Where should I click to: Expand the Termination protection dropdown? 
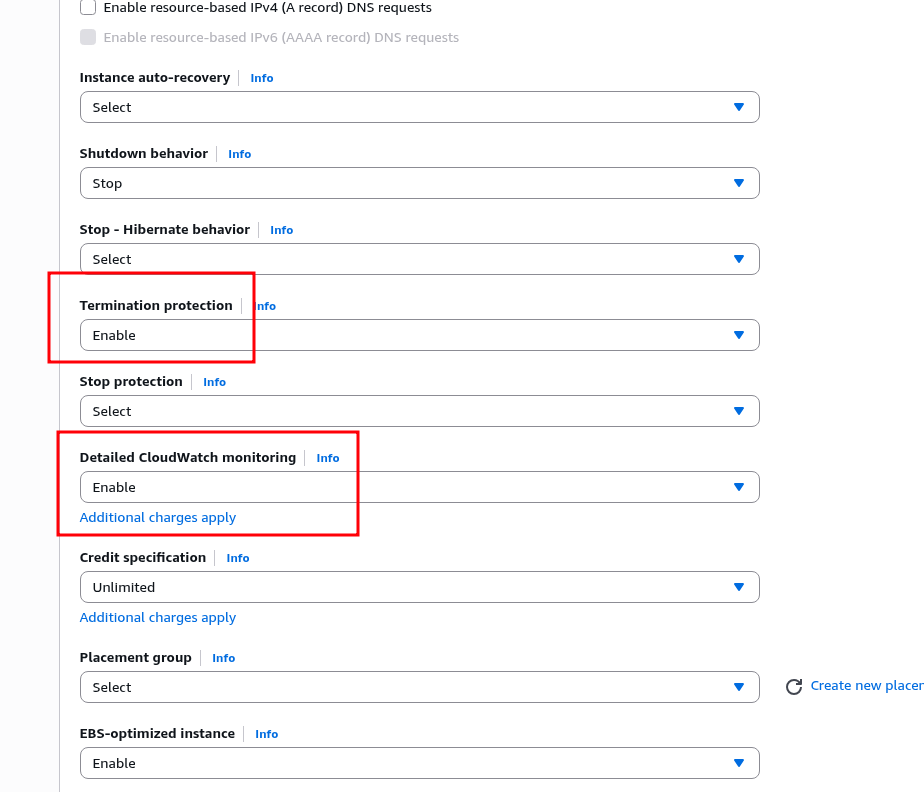[x=419, y=335]
